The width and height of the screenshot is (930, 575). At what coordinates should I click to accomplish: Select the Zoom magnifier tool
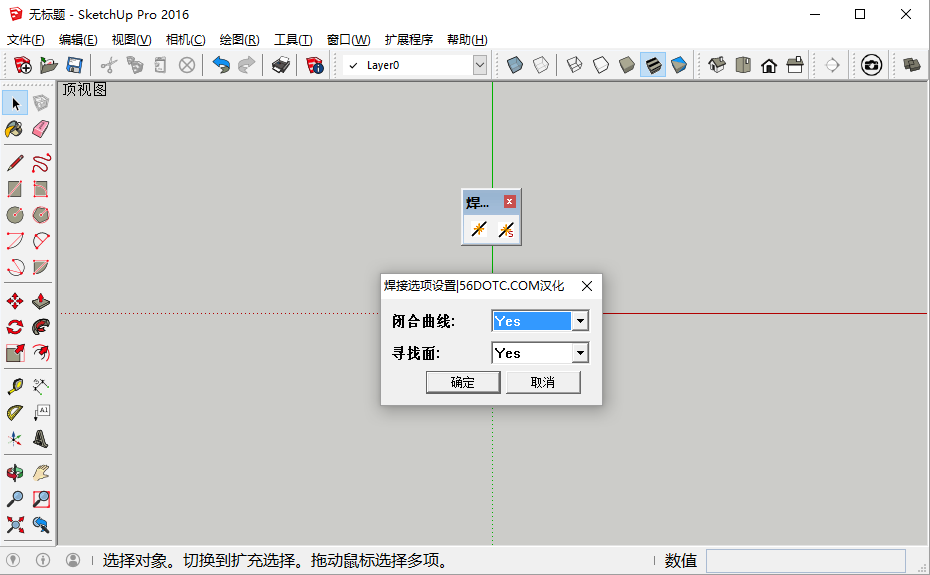[x=15, y=498]
